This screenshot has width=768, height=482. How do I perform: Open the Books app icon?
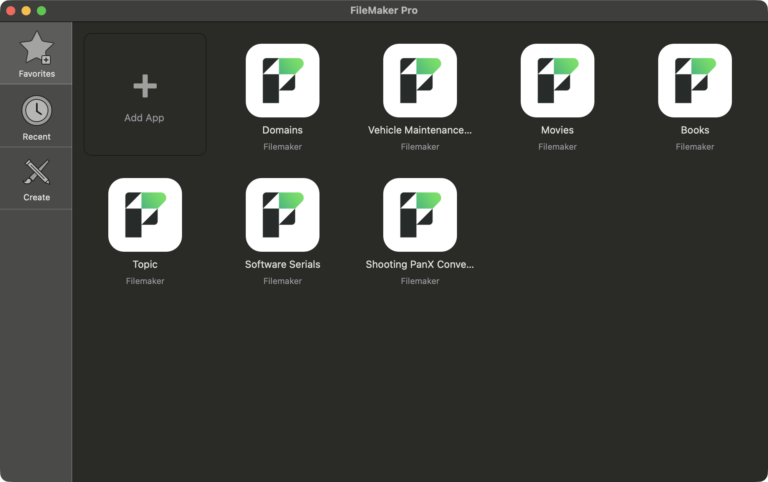point(695,80)
